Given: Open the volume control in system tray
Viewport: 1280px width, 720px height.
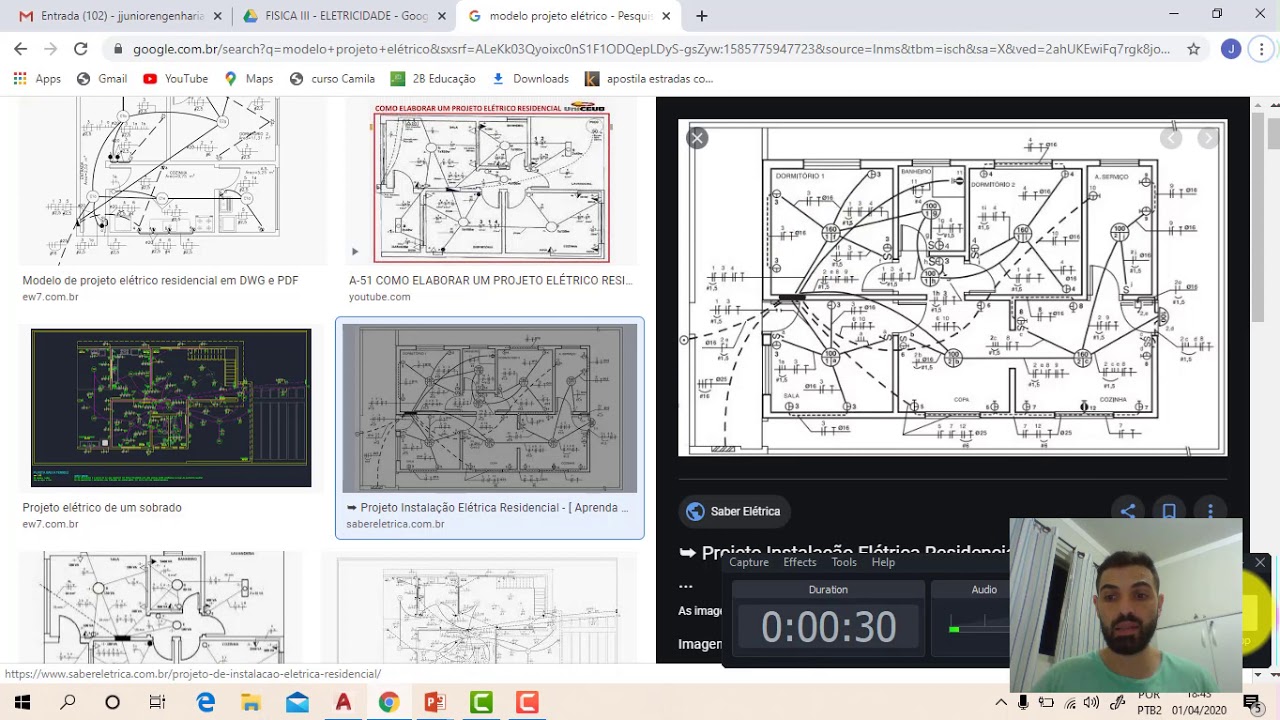Looking at the screenshot, I should pyautogui.click(x=1092, y=703).
